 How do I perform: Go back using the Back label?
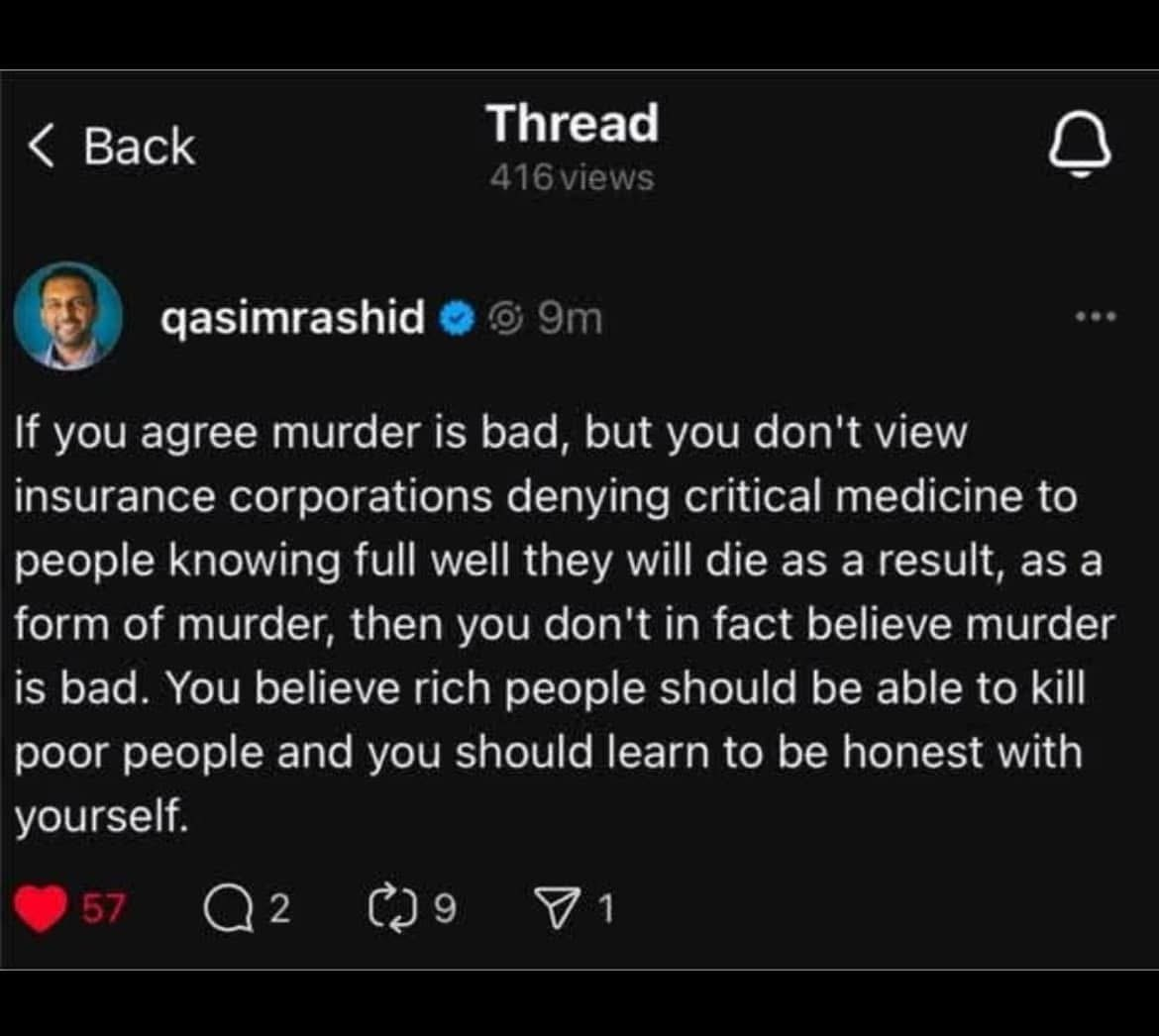tap(139, 147)
